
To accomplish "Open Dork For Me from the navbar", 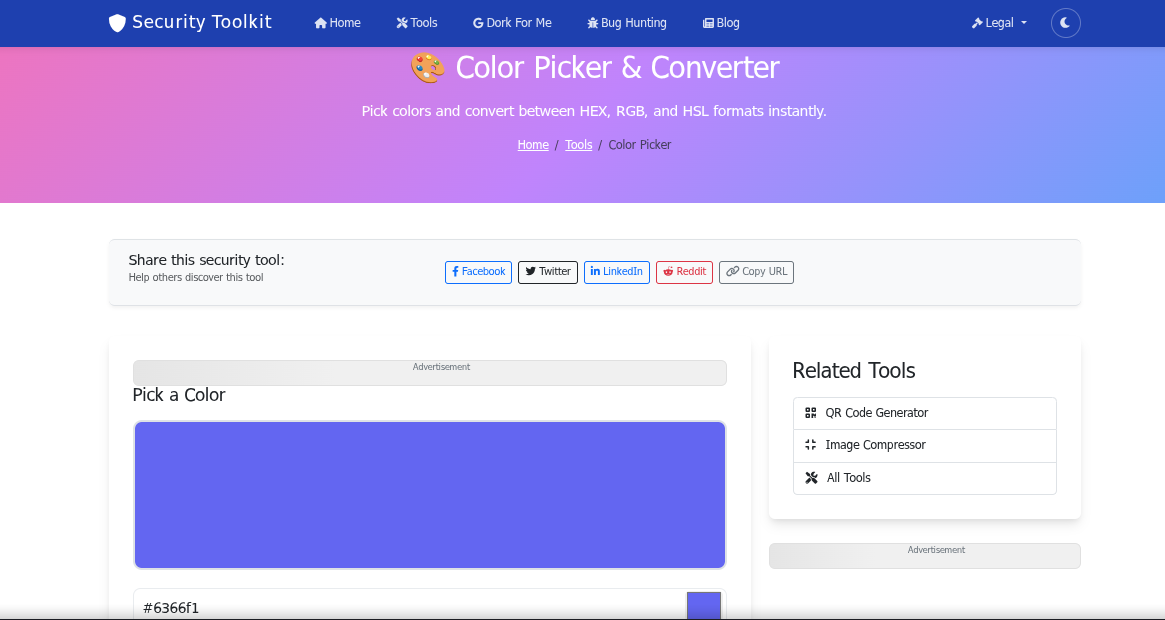I will coord(511,22).
